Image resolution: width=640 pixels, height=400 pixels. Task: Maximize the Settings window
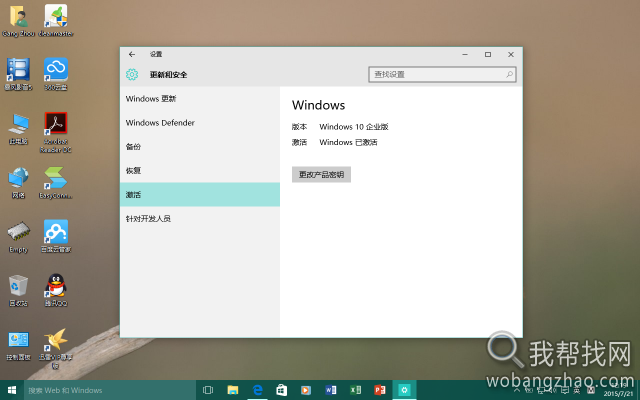click(x=488, y=54)
